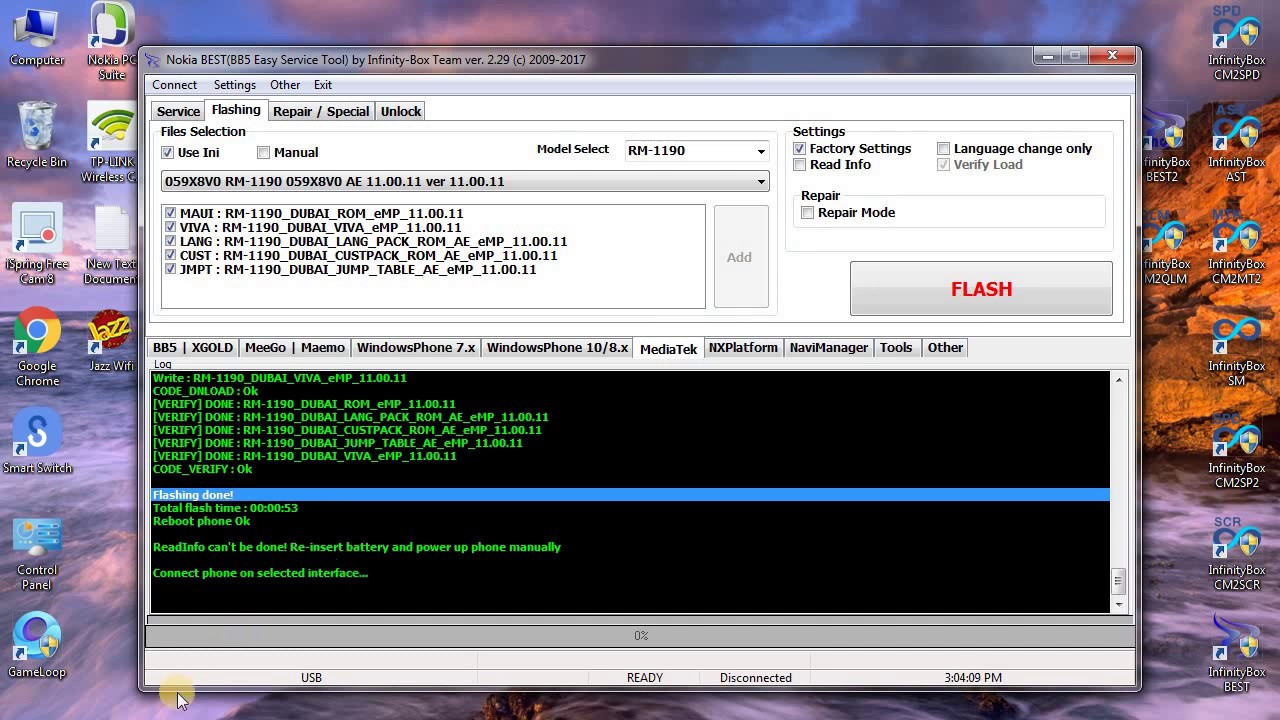Tick Language change only checkbox
The image size is (1280, 720).
click(x=943, y=148)
